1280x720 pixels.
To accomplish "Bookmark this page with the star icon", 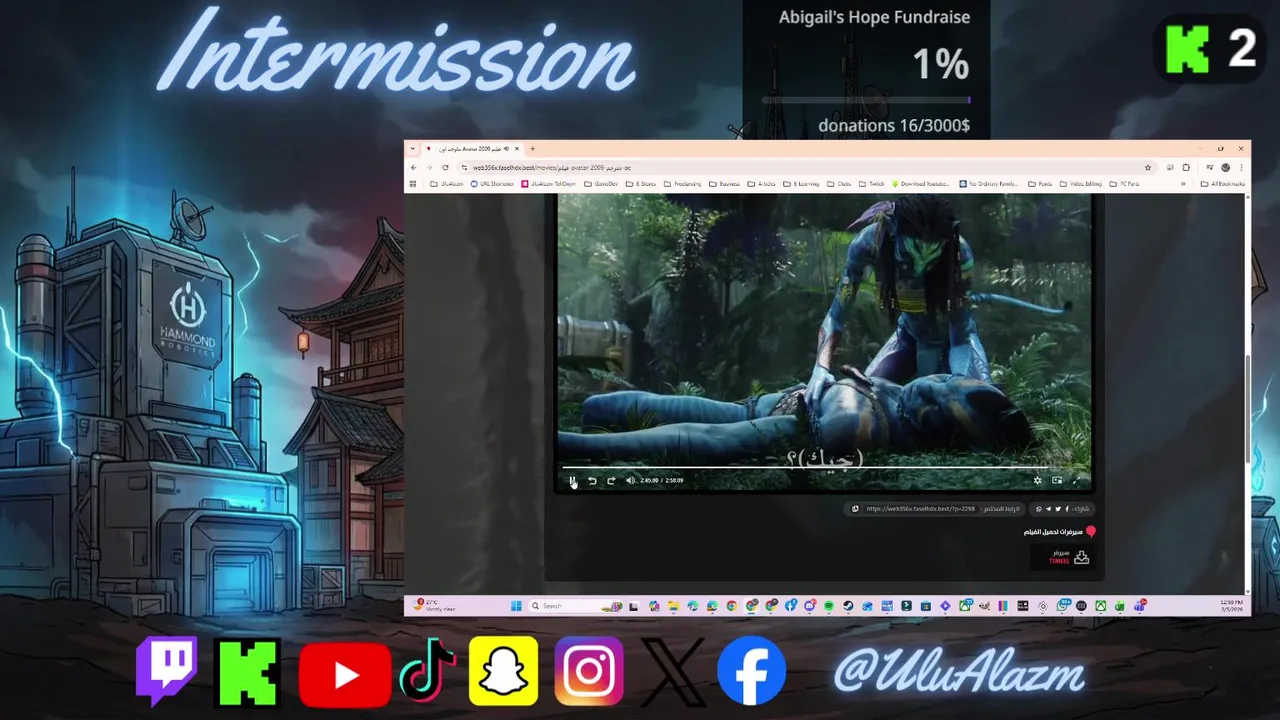I will coord(1148,168).
